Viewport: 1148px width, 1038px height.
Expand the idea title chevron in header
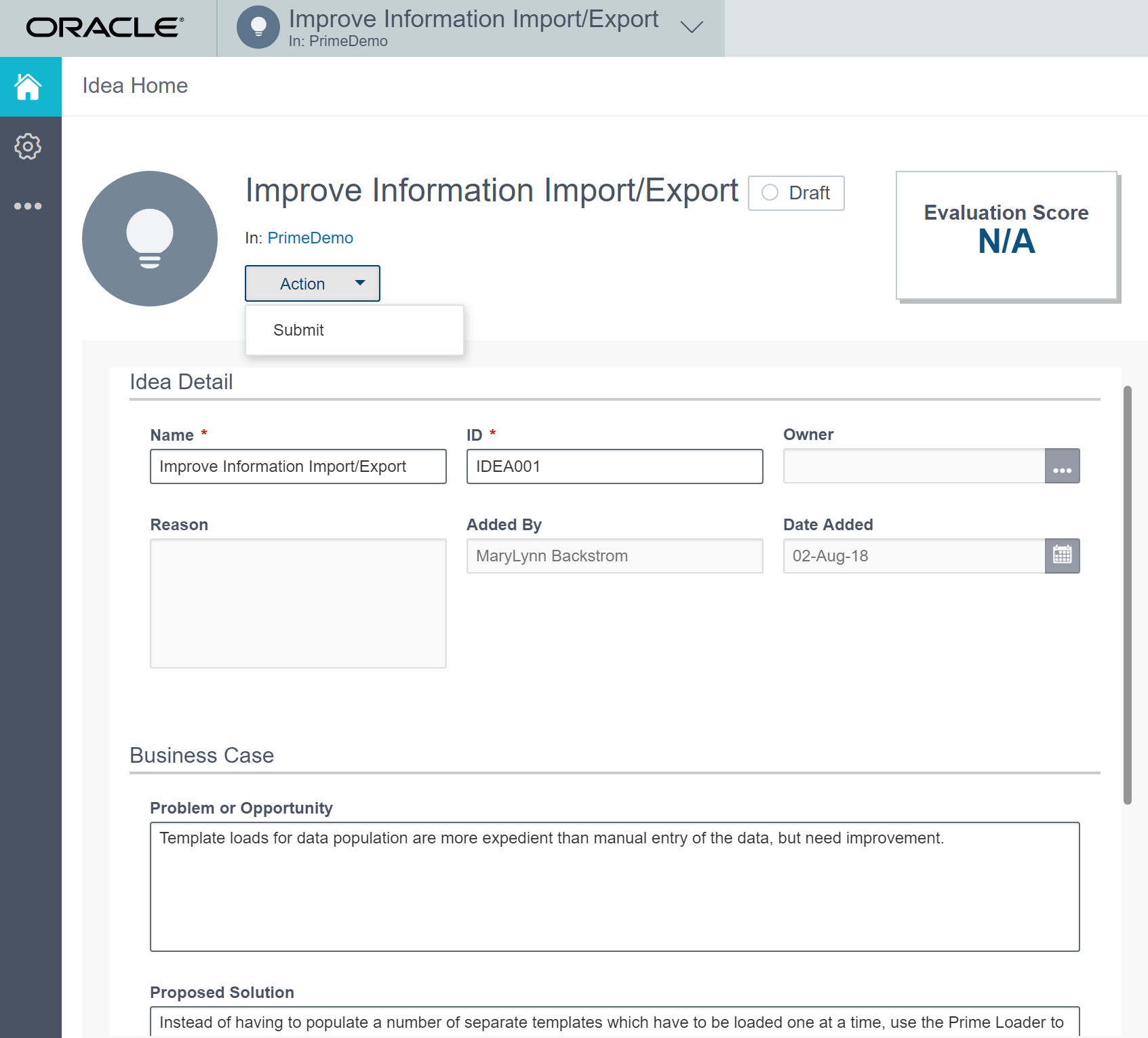tap(690, 27)
